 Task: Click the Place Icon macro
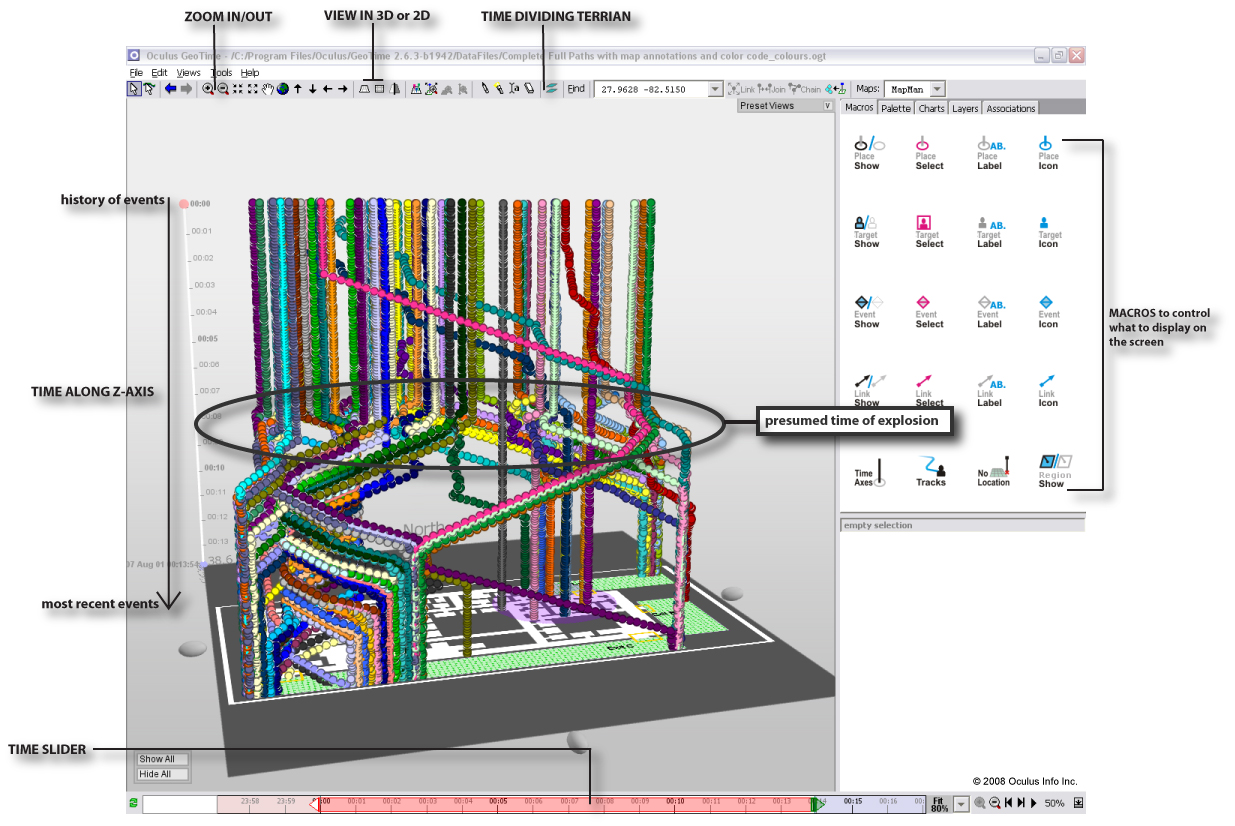[x=1047, y=153]
